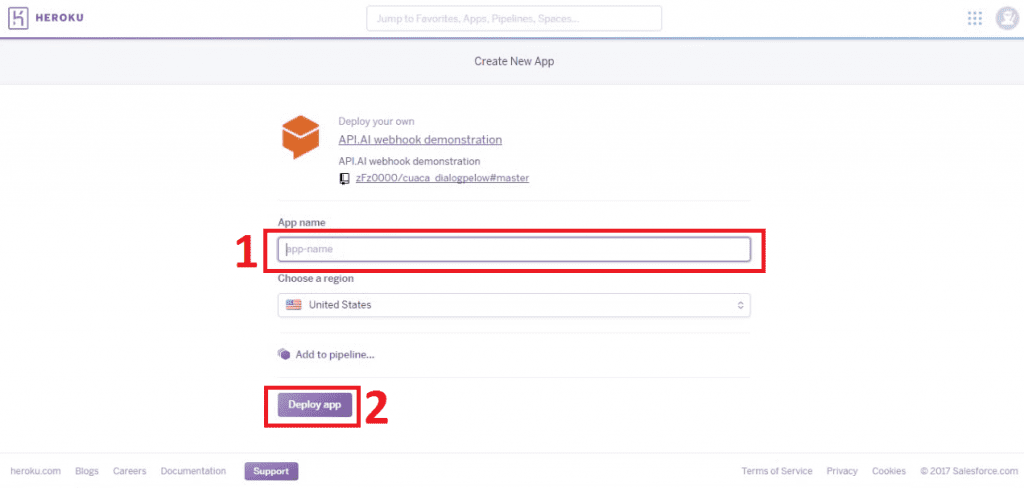
Task: Open the zFz0000 GitHub repository link
Action: pos(442,178)
